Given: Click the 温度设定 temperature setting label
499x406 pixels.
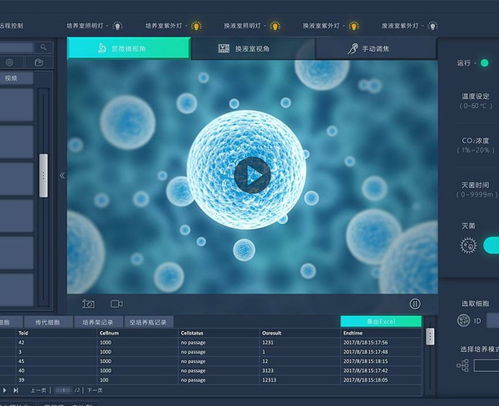Looking at the screenshot, I should (x=475, y=96).
